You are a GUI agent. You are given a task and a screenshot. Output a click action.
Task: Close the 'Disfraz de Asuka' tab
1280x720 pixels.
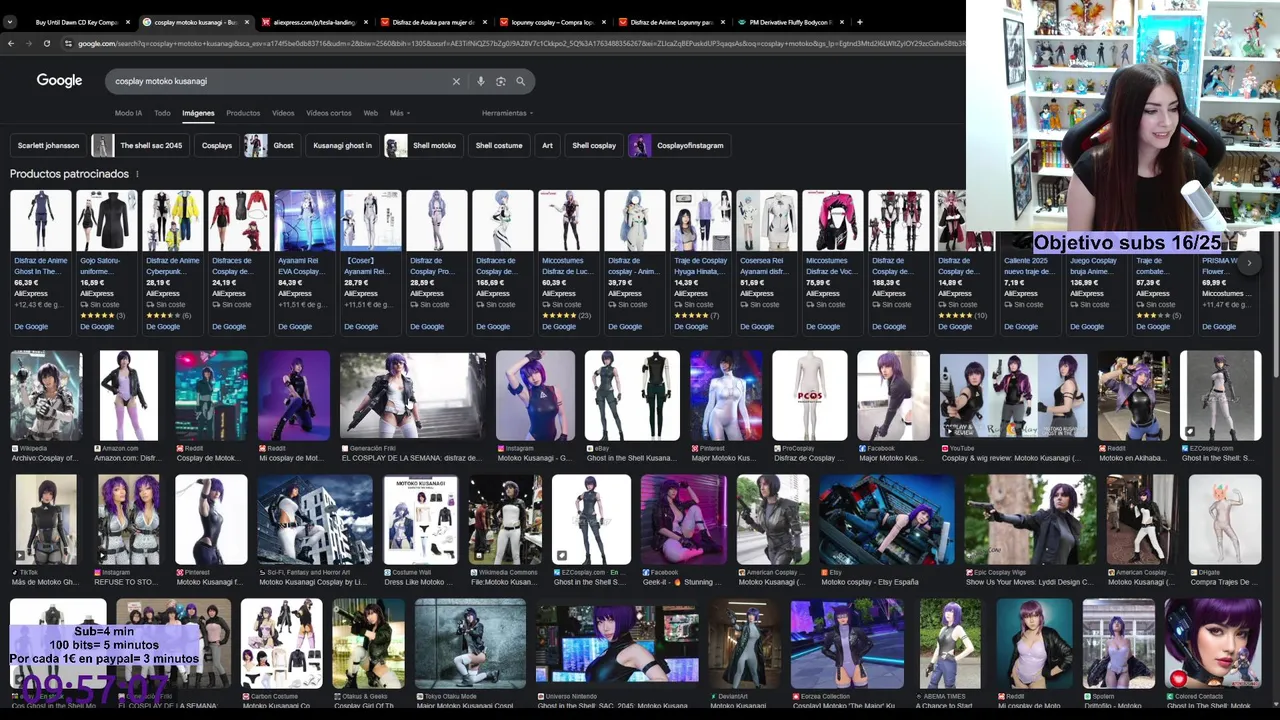click(485, 21)
